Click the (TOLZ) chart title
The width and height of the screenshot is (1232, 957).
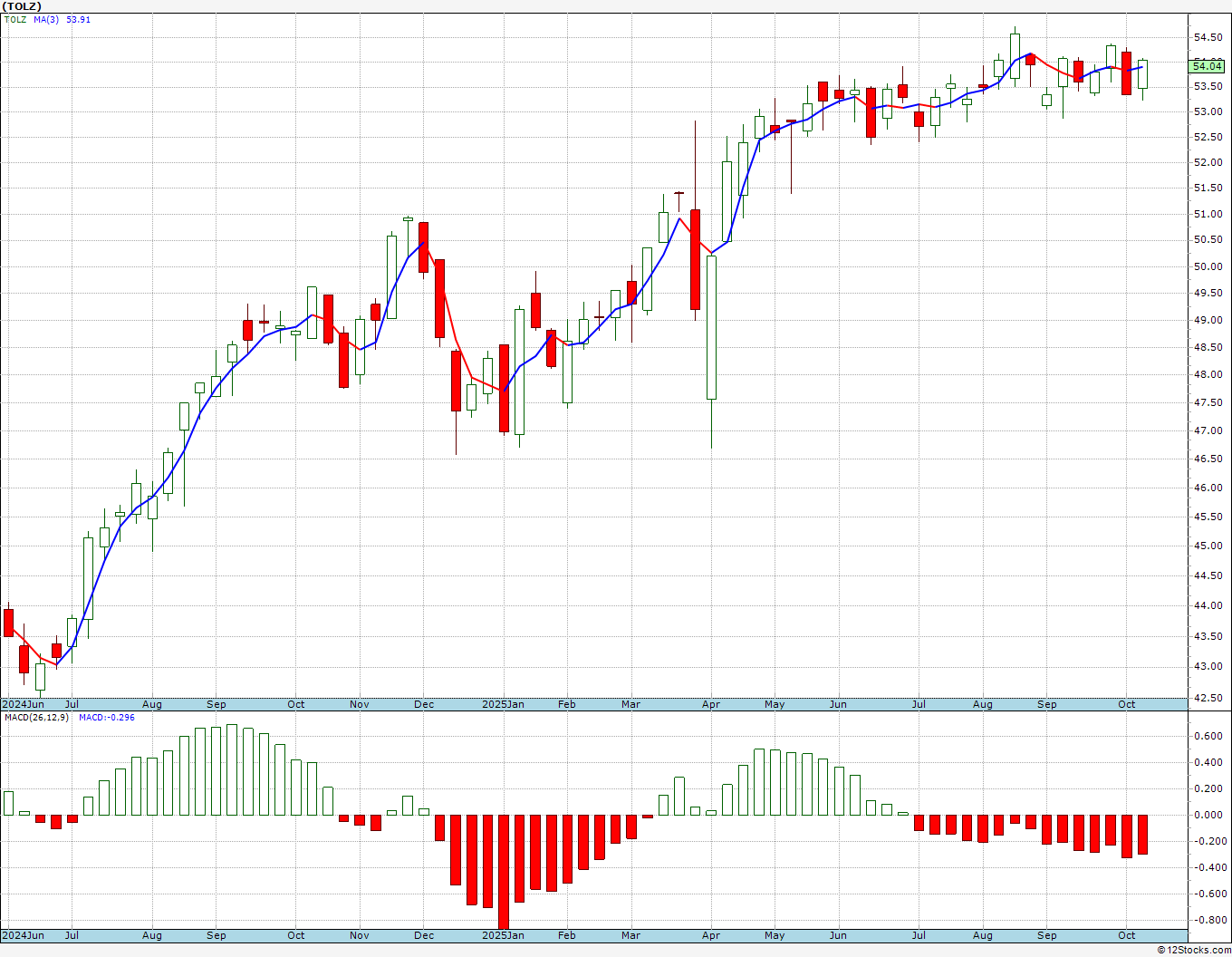tap(24, 6)
